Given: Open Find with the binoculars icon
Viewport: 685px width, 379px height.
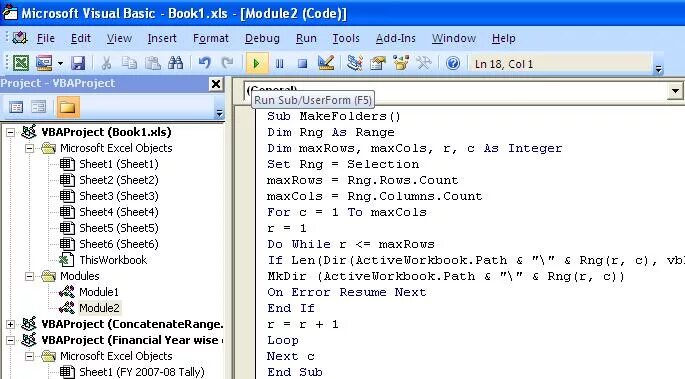Looking at the screenshot, I should (176, 63).
